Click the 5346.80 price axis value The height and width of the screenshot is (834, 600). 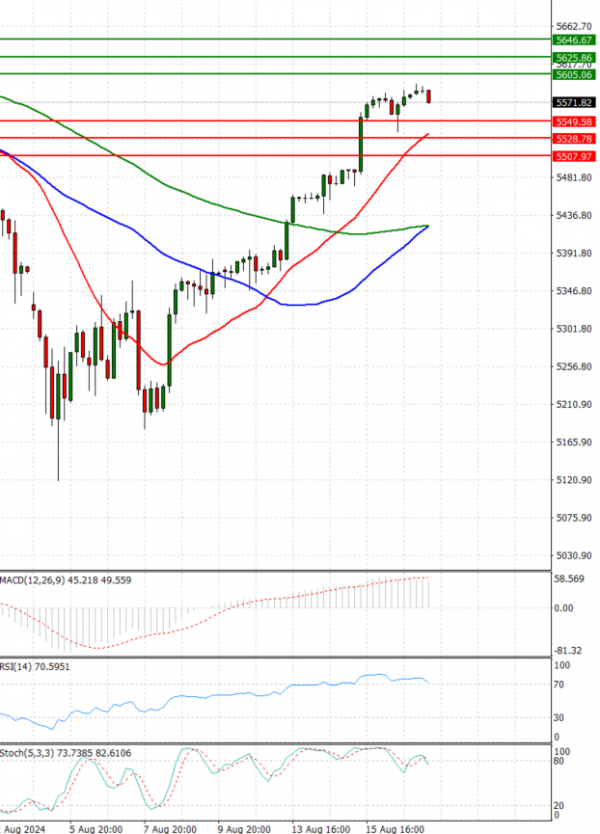(573, 290)
